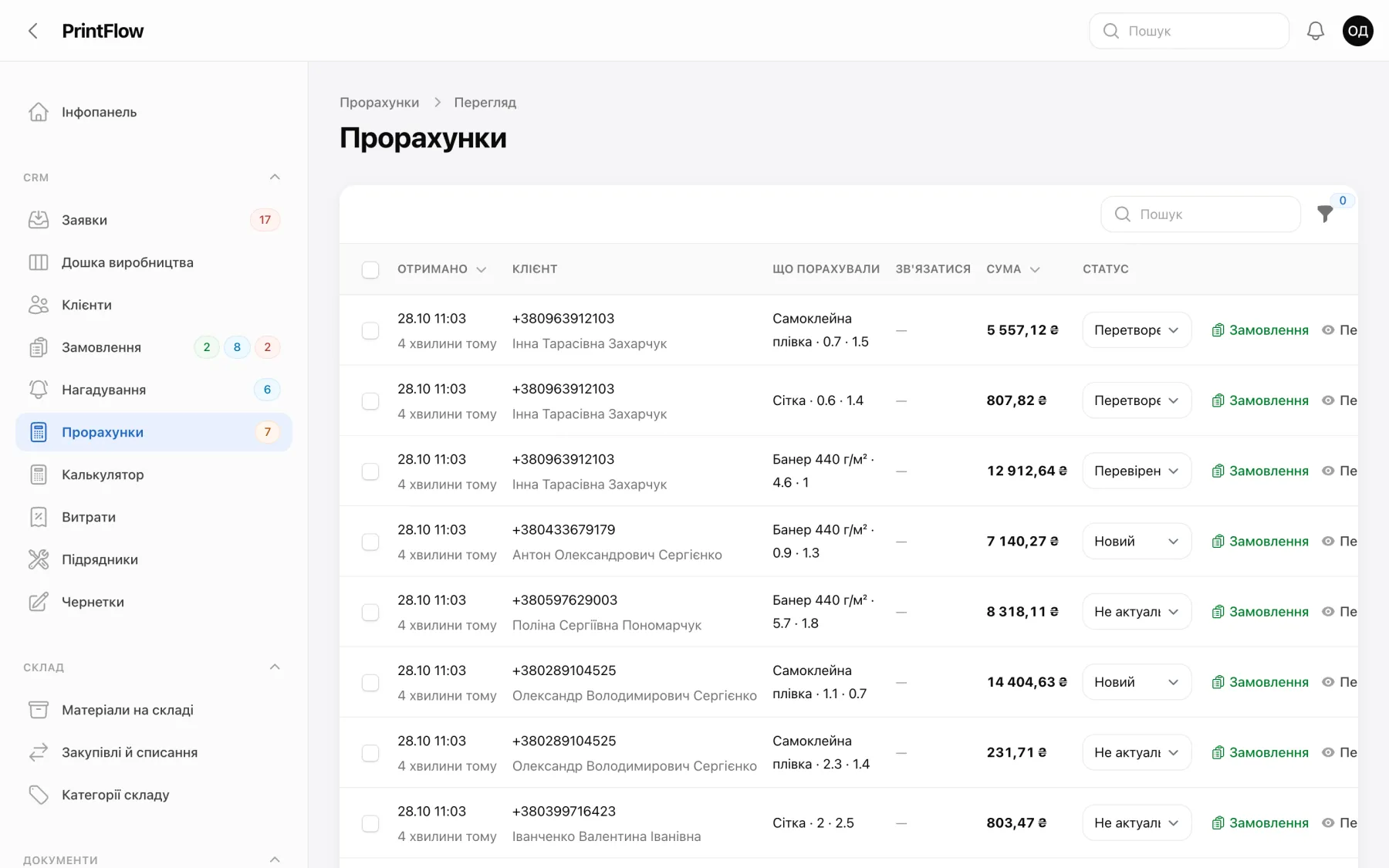This screenshot has width=1389, height=868.
Task: Expand the ДОКУМЕНТИ sidebar section chevron
Action: click(275, 860)
